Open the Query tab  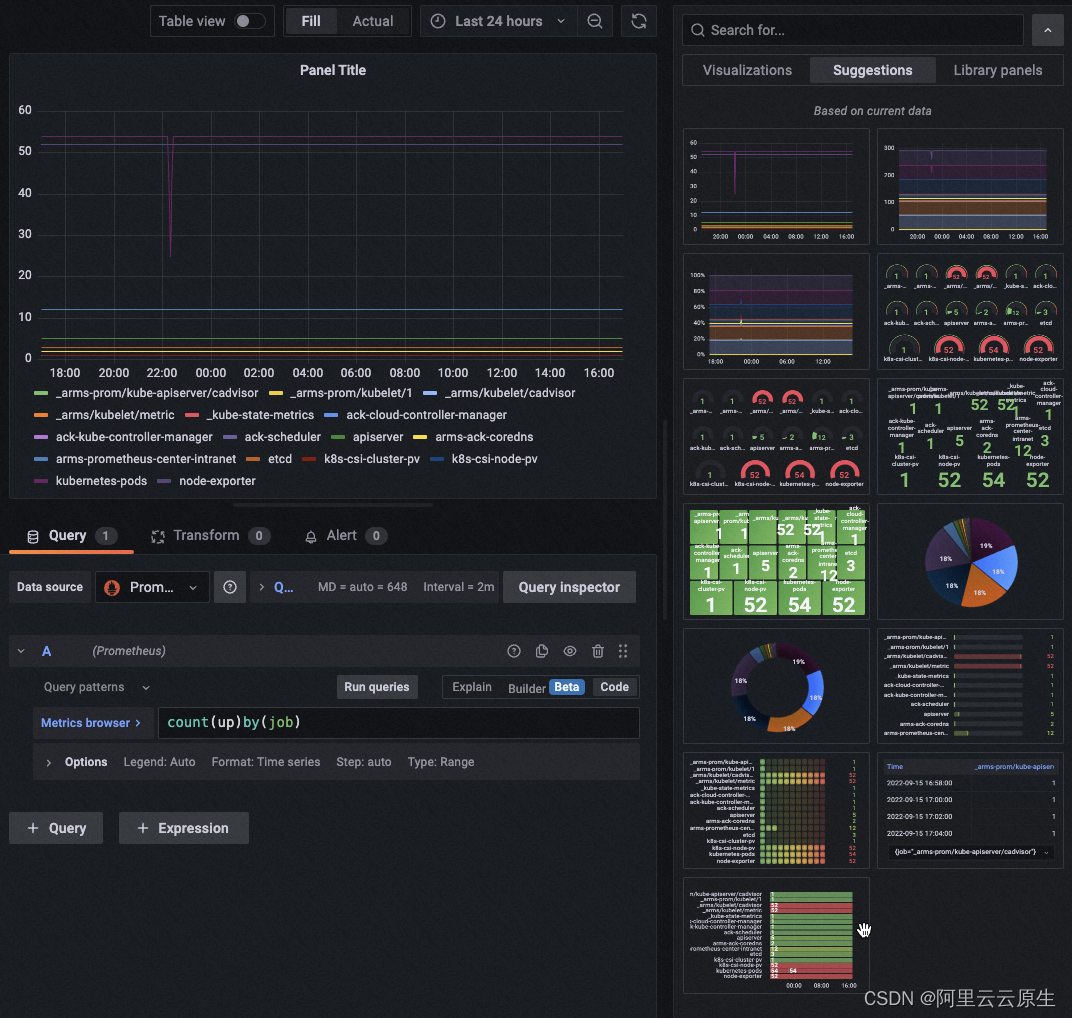coord(71,536)
